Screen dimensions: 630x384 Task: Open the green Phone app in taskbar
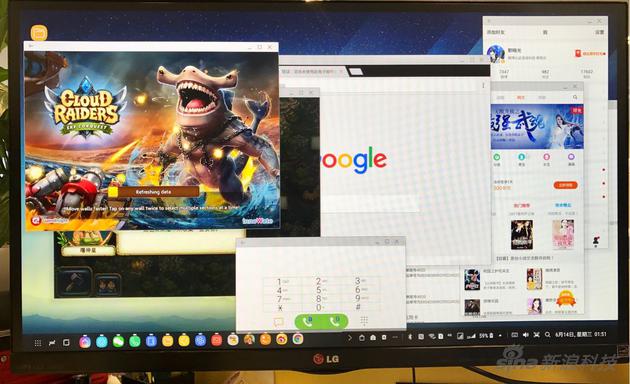pyautogui.click(x=135, y=341)
